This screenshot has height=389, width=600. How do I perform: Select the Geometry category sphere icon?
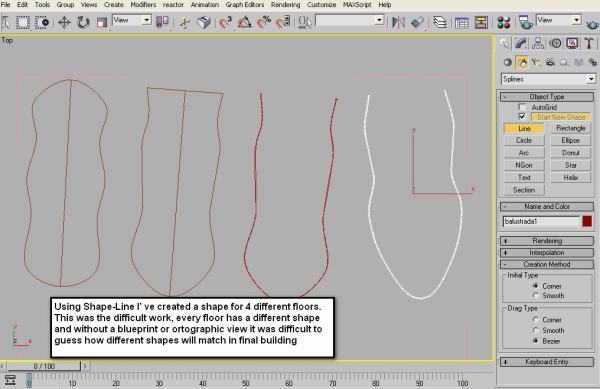click(507, 62)
